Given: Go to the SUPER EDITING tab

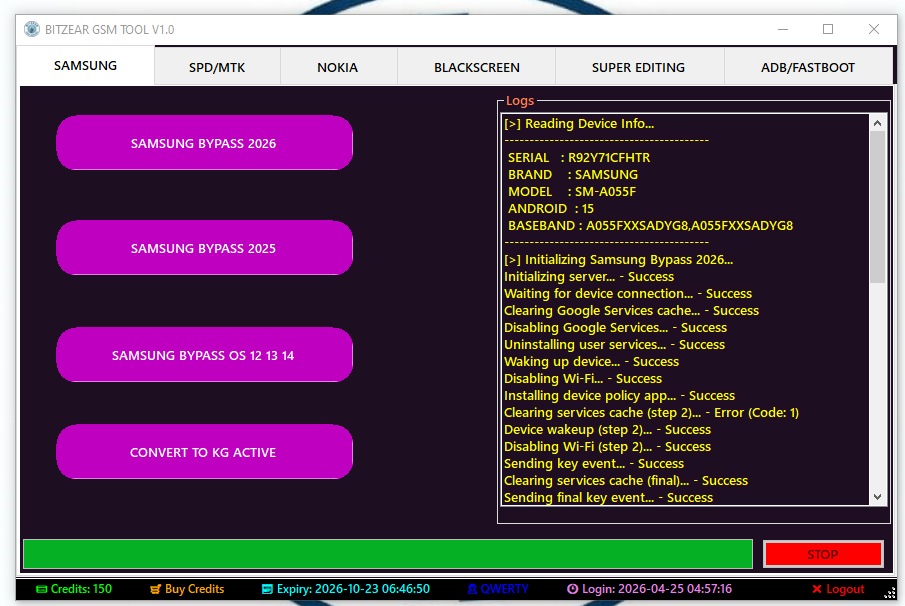Looking at the screenshot, I should click(638, 68).
